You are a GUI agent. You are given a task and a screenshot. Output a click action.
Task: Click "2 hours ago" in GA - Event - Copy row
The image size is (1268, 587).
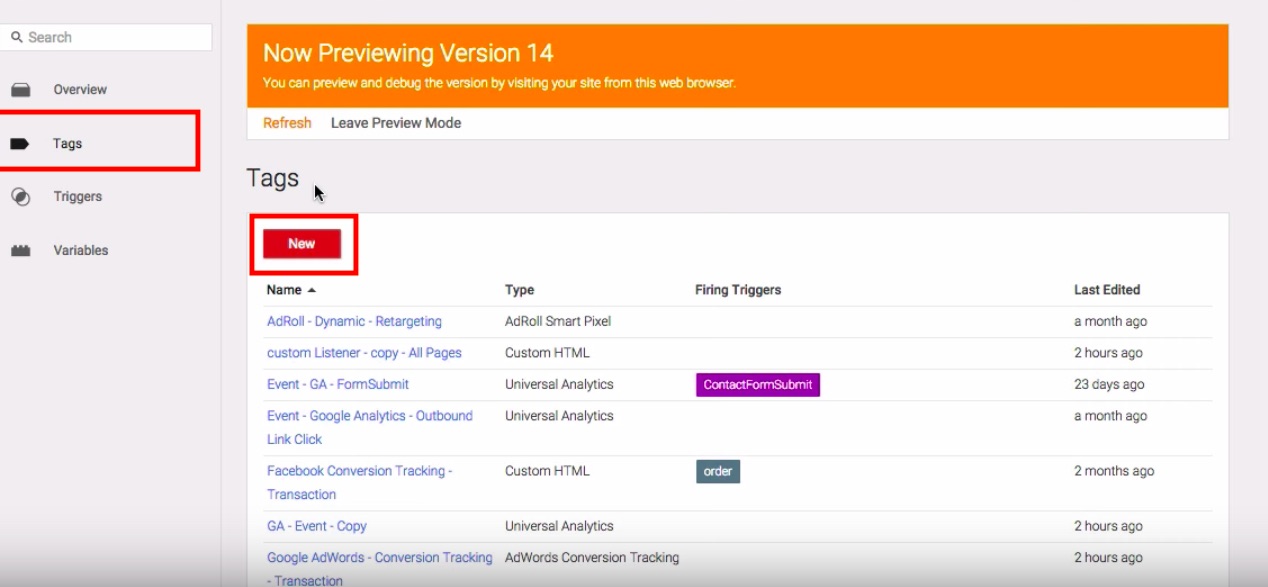click(x=1108, y=526)
